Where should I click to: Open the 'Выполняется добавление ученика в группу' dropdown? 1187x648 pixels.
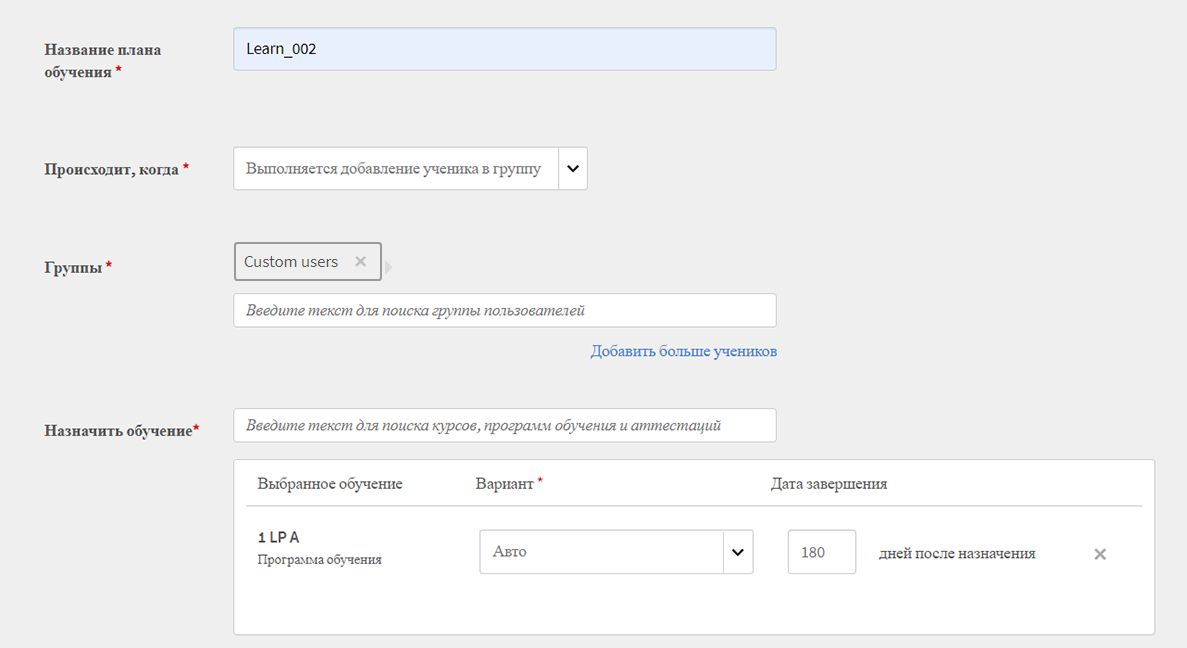[x=394, y=169]
